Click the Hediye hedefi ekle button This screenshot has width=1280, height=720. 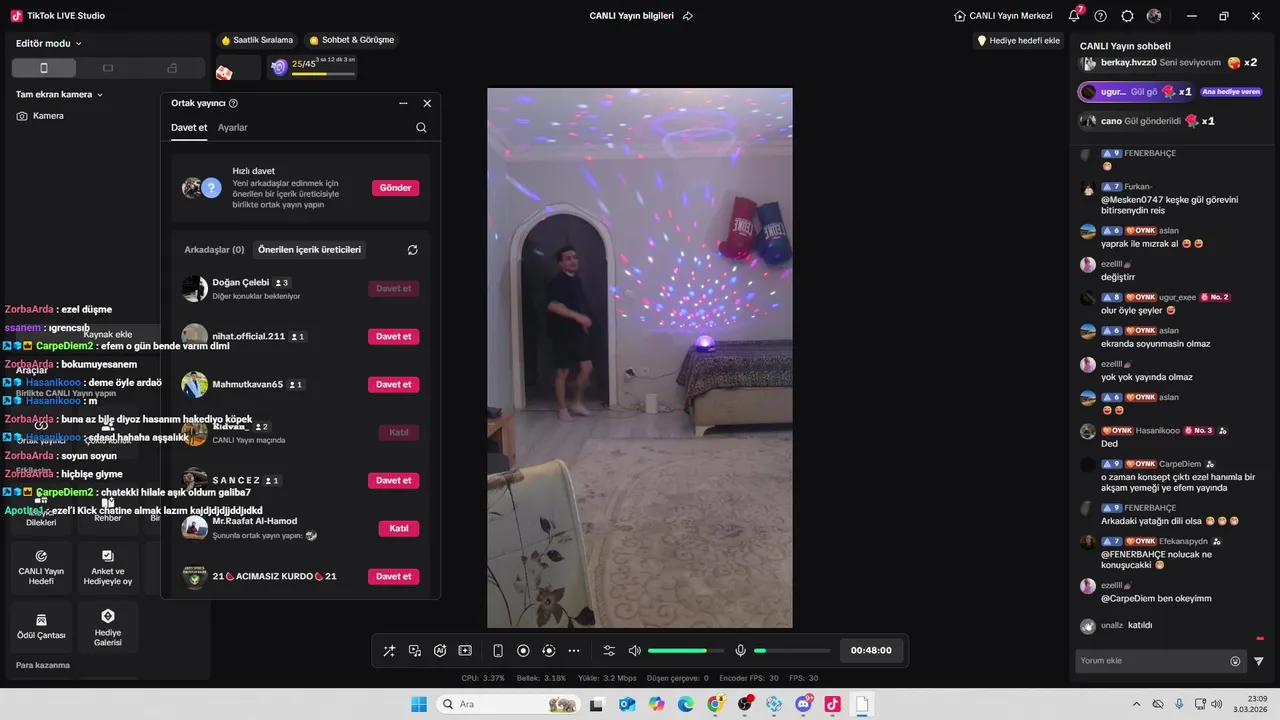[1018, 41]
